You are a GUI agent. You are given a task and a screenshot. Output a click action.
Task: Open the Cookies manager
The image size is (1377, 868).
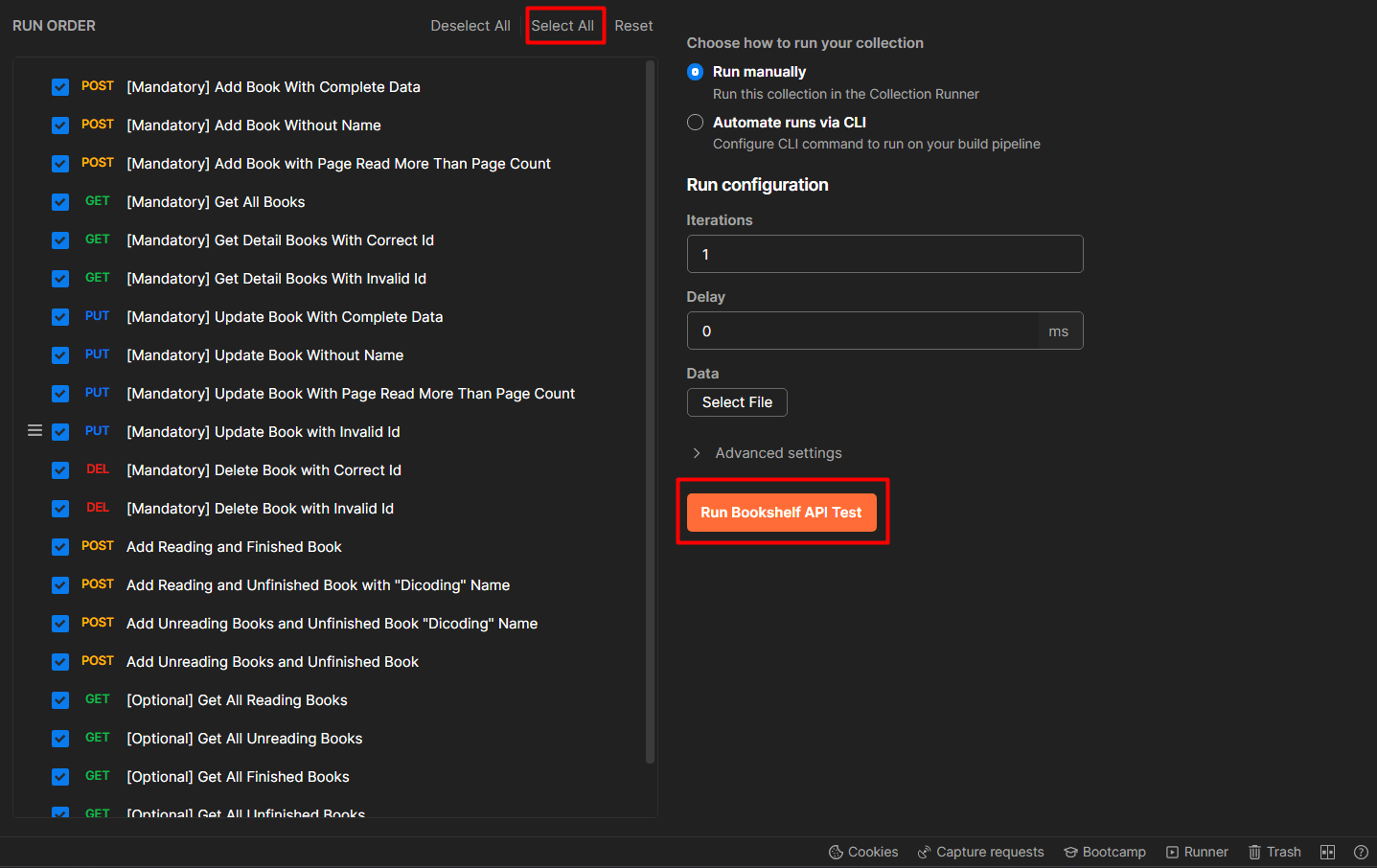coord(862,852)
